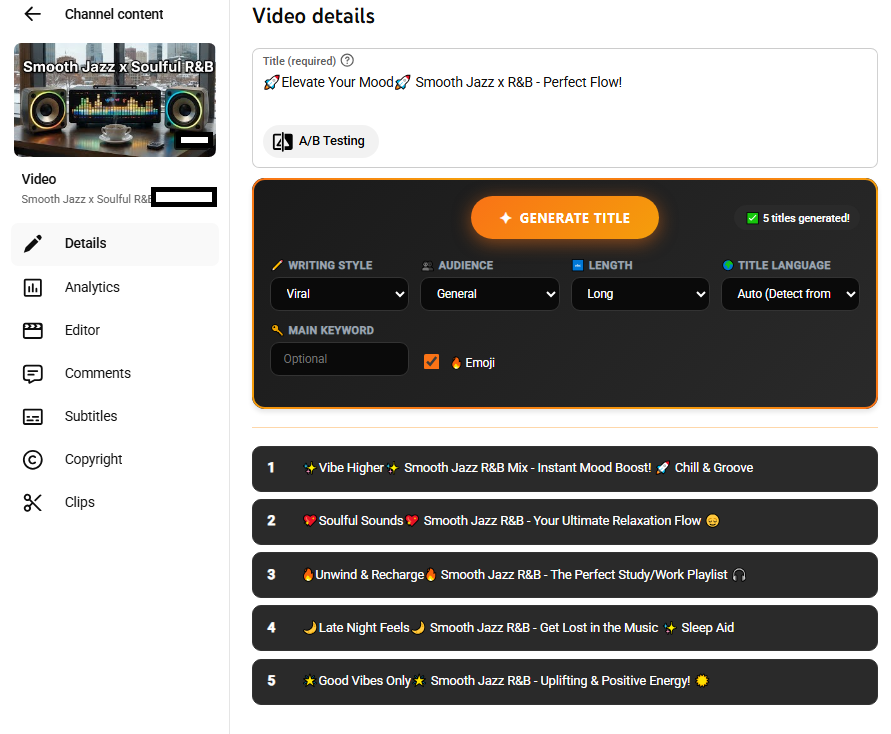Click the A/B Testing button
The height and width of the screenshot is (734, 891).
coord(320,141)
